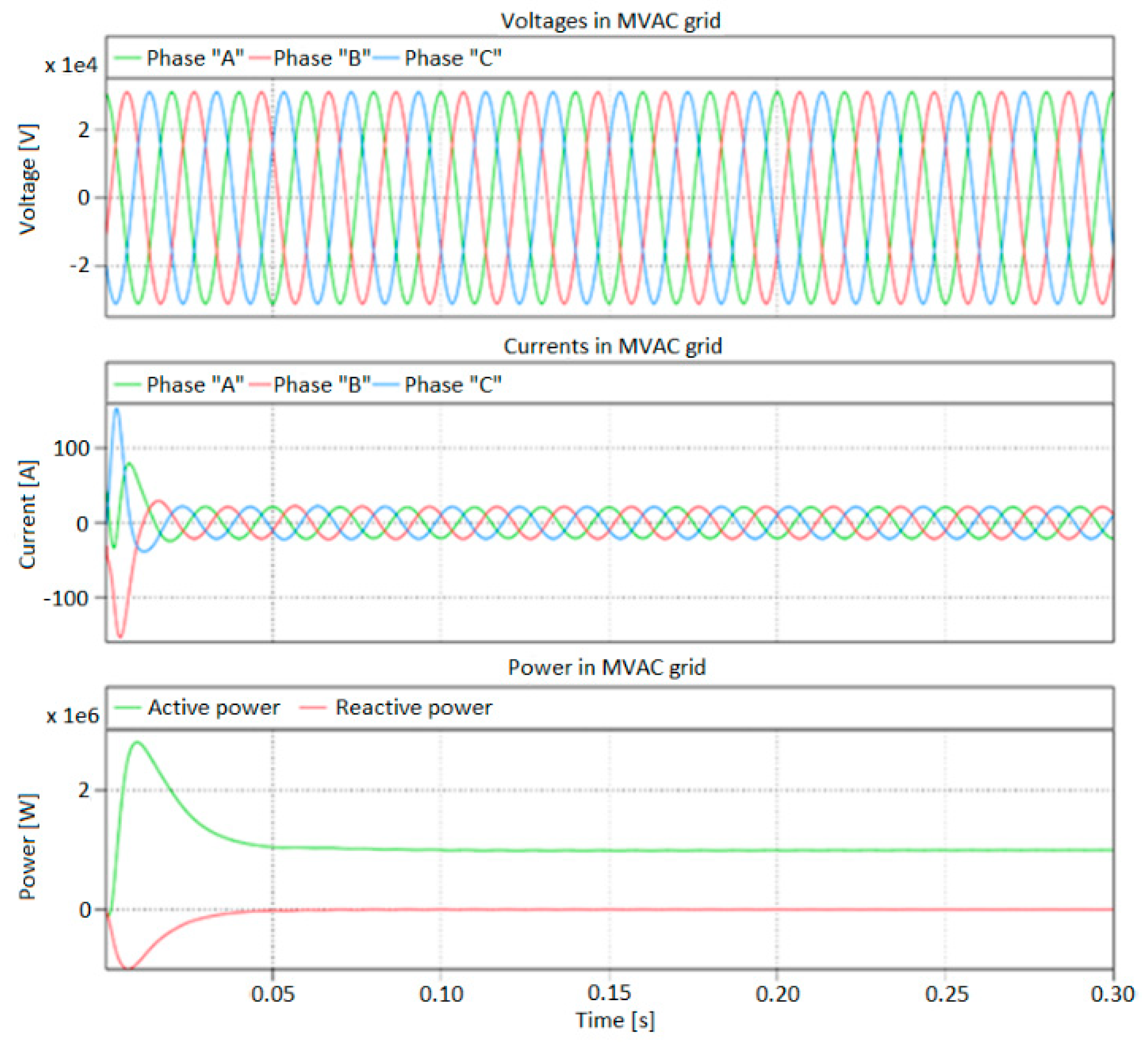Toggle Phase "A" legend in Voltages plot
The width and height of the screenshot is (1148, 1044).
[195, 58]
